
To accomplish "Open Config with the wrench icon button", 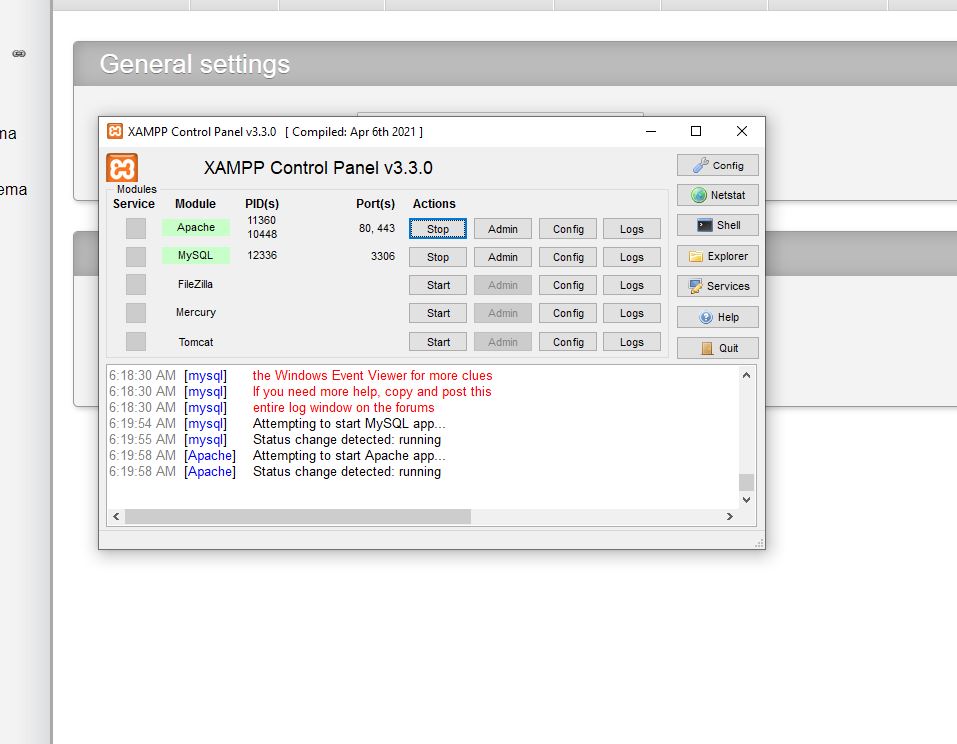I will (717, 166).
